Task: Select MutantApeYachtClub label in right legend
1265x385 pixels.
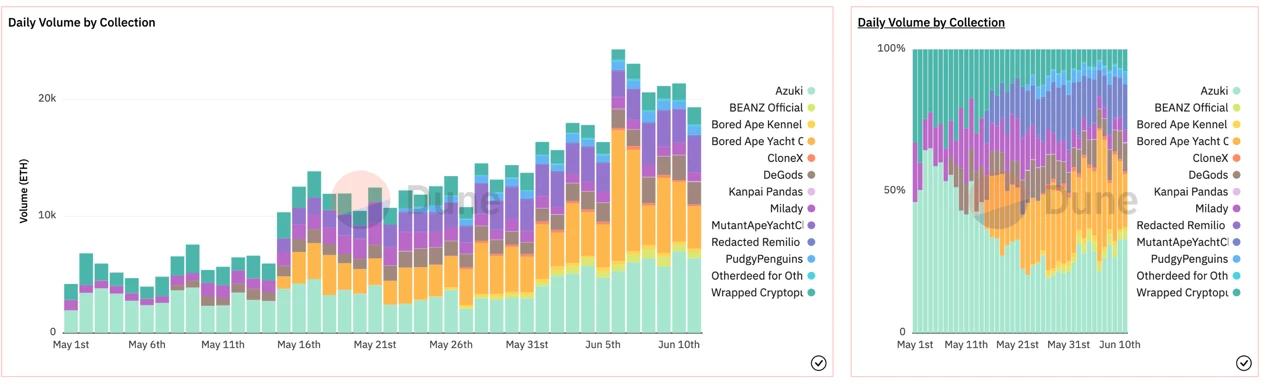Action: [x=1182, y=242]
